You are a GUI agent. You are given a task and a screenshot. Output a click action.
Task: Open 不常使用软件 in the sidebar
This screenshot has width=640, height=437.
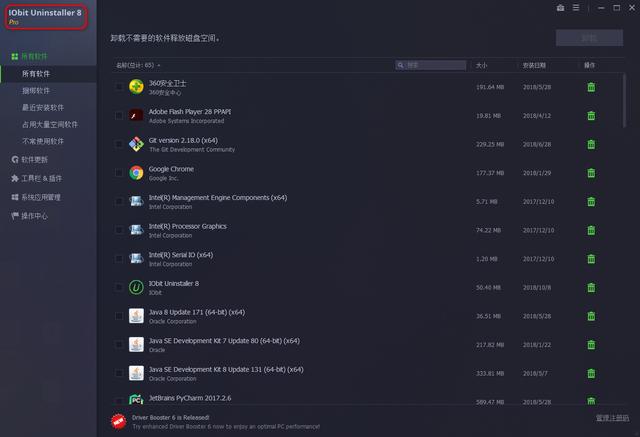point(43,141)
